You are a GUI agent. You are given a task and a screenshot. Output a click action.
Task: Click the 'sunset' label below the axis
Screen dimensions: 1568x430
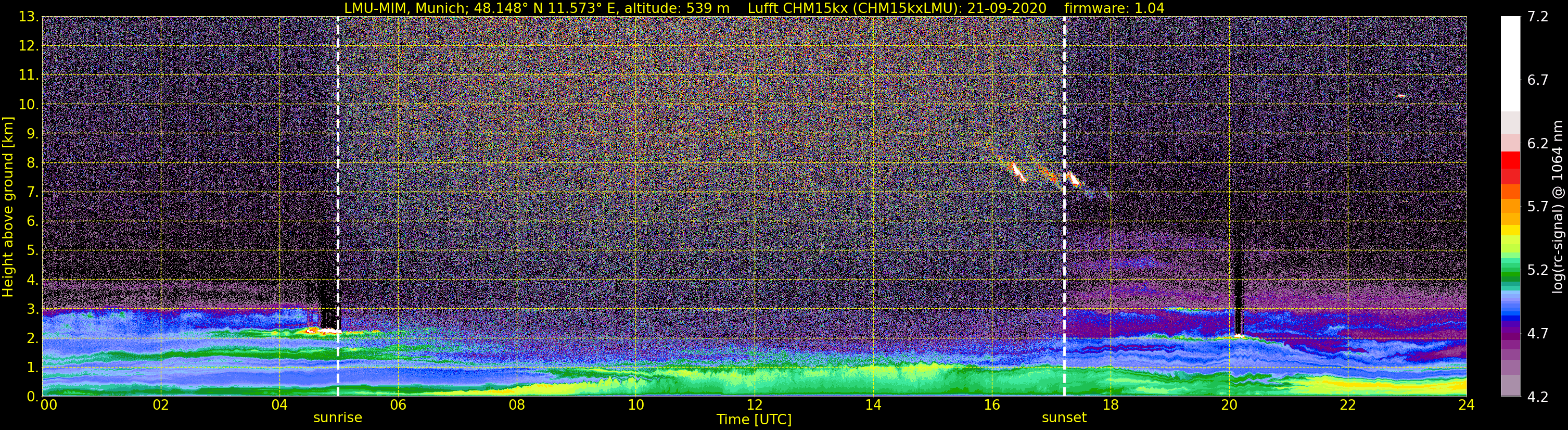(x=1064, y=418)
